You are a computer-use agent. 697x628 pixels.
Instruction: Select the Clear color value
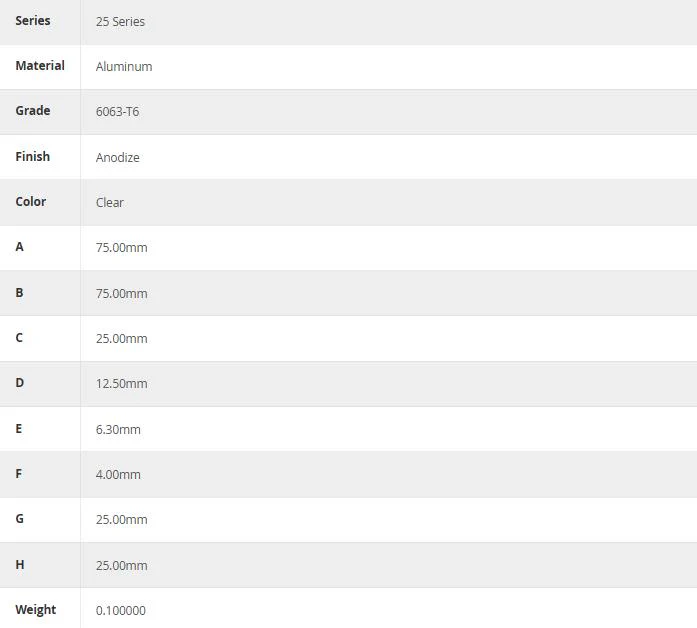[110, 203]
